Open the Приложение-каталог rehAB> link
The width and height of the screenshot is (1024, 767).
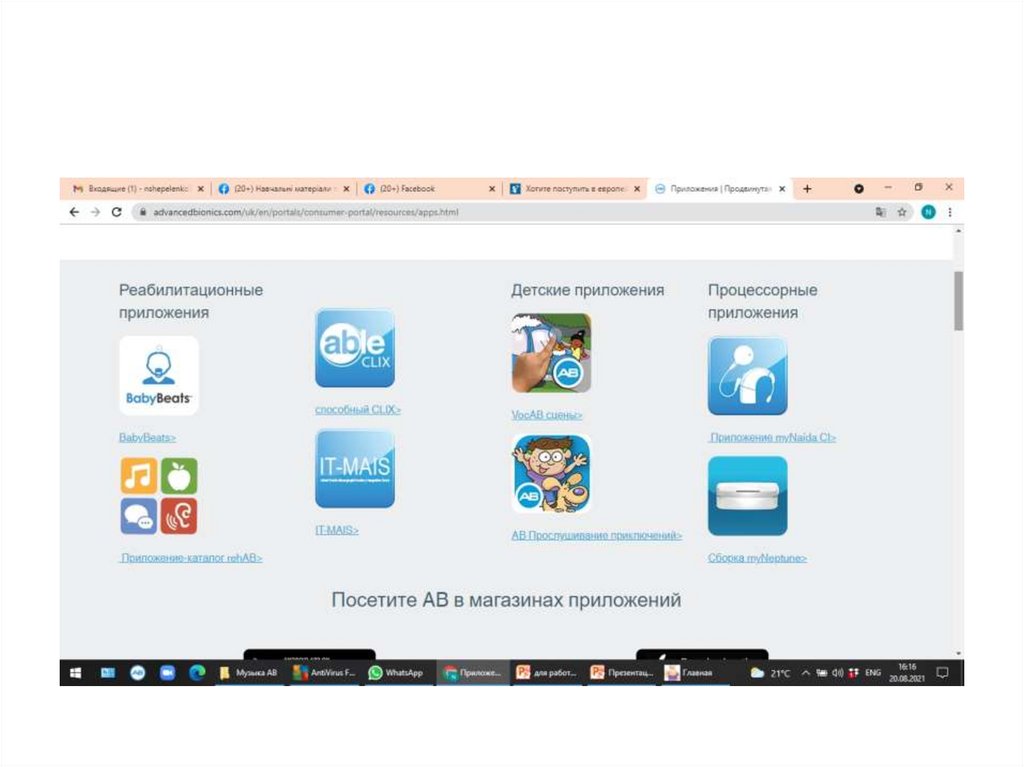coord(191,558)
